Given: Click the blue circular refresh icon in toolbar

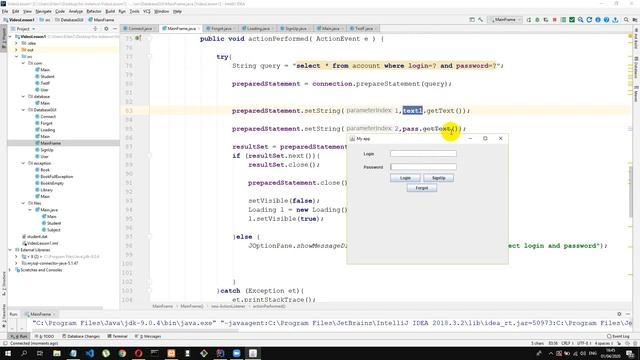Looking at the screenshot, I should click(x=589, y=20).
